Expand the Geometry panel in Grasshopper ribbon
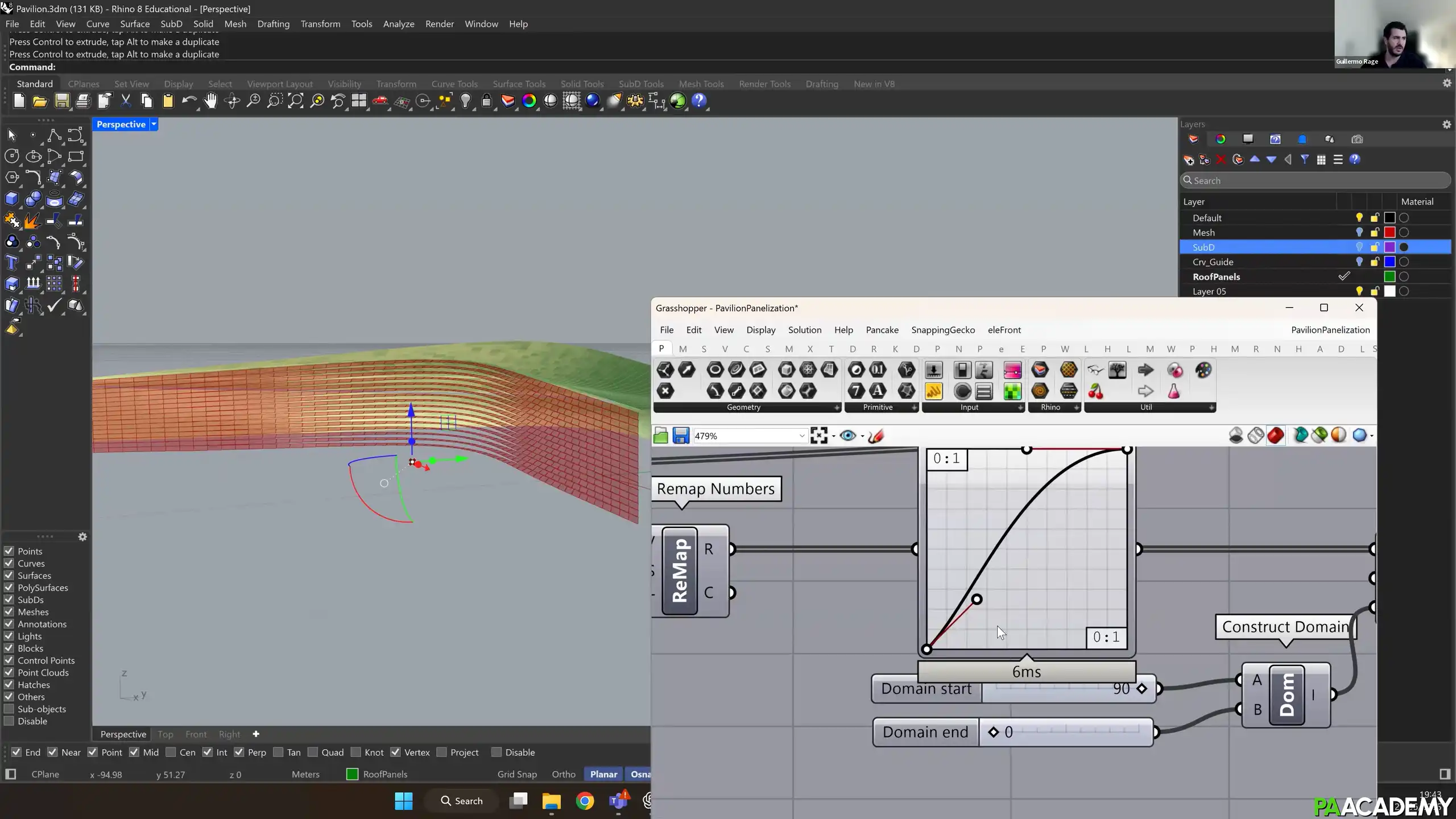 pyautogui.click(x=837, y=407)
